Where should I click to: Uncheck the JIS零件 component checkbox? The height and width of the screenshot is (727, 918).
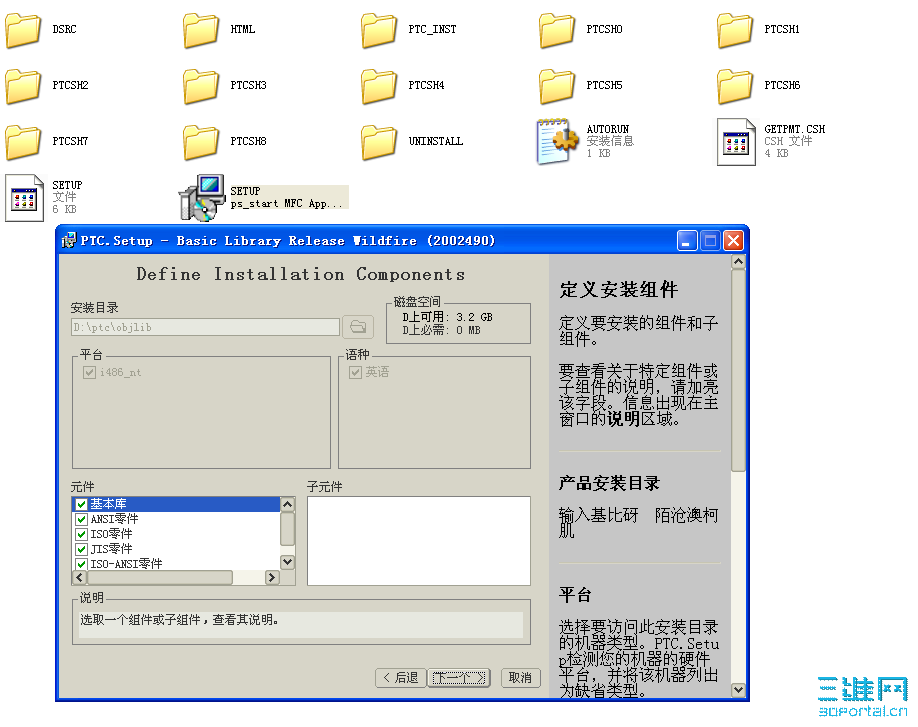[81, 549]
